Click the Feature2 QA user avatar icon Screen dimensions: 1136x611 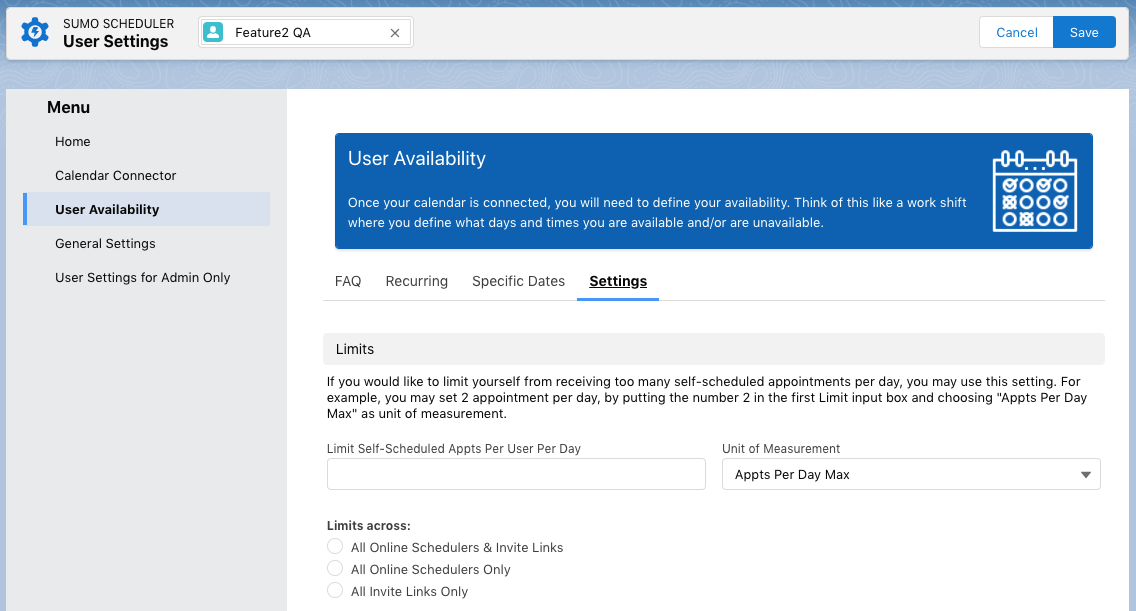[213, 33]
